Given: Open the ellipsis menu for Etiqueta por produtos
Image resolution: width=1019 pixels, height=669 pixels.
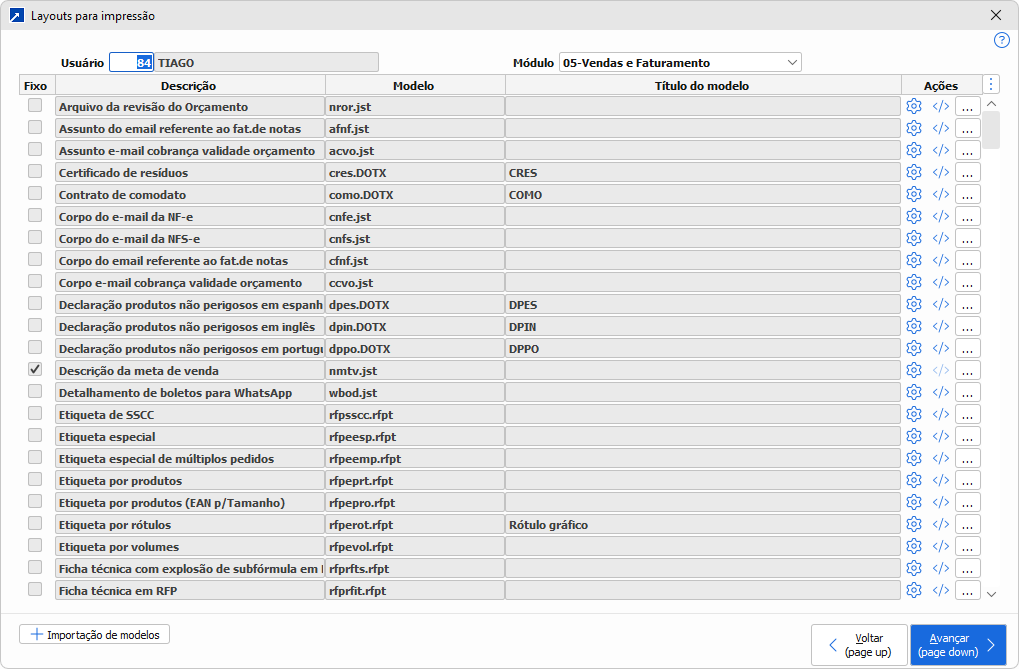Looking at the screenshot, I should coord(967,480).
